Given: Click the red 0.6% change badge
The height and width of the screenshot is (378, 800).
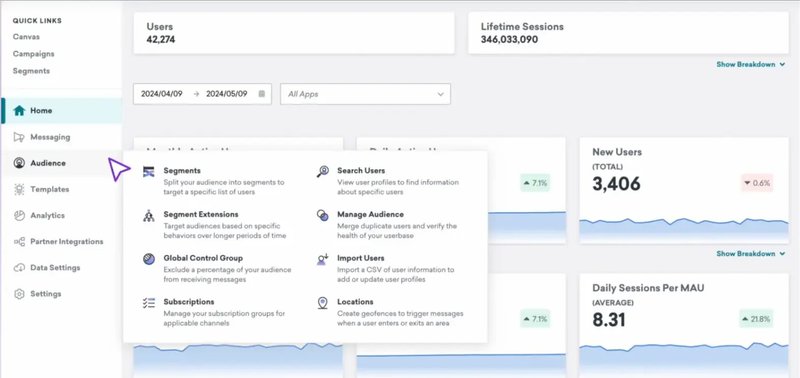Looking at the screenshot, I should pos(757,183).
